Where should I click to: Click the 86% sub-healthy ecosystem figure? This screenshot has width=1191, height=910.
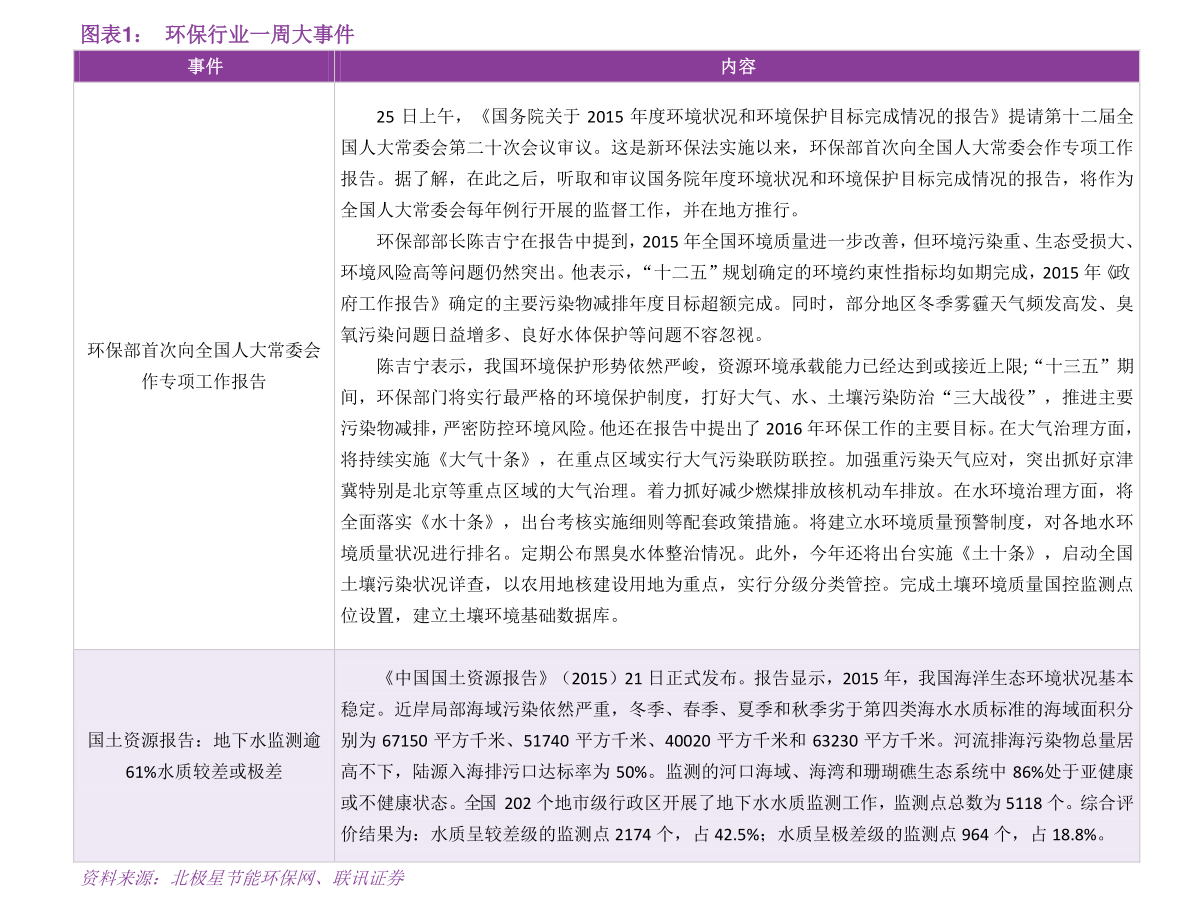click(x=1029, y=772)
